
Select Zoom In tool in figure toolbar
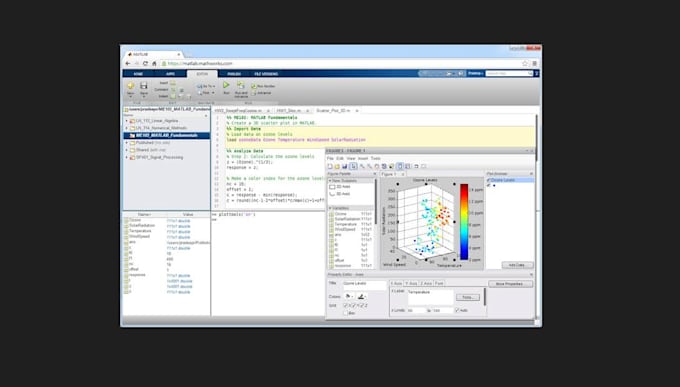(x=362, y=166)
